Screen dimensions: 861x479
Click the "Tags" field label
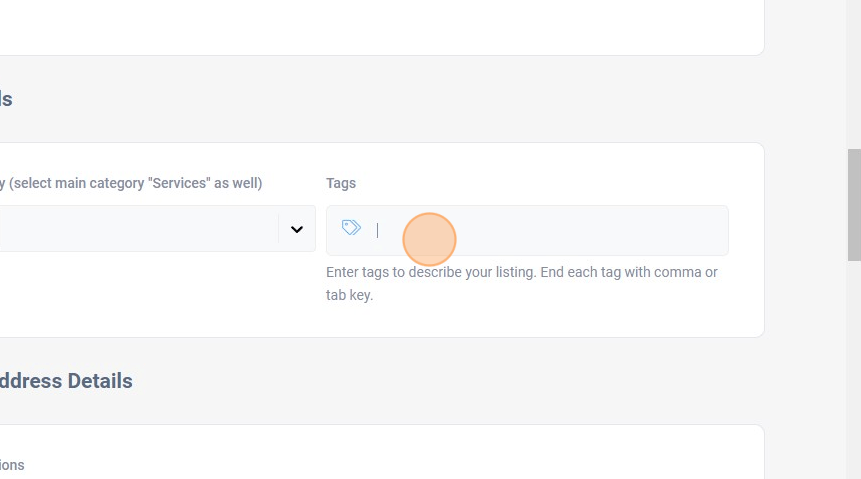[x=341, y=183]
